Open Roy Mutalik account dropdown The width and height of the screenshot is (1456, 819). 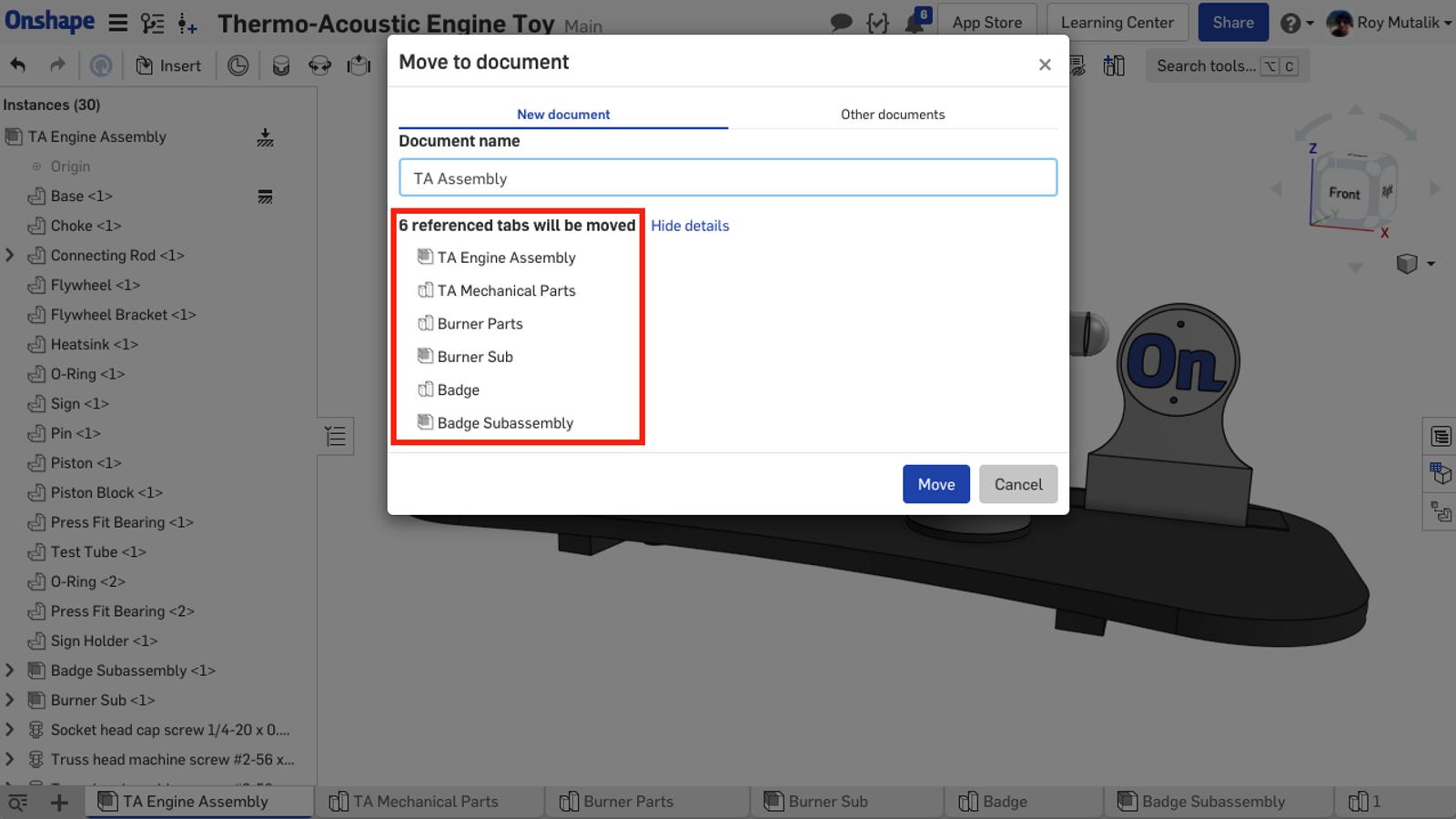coord(1390,23)
